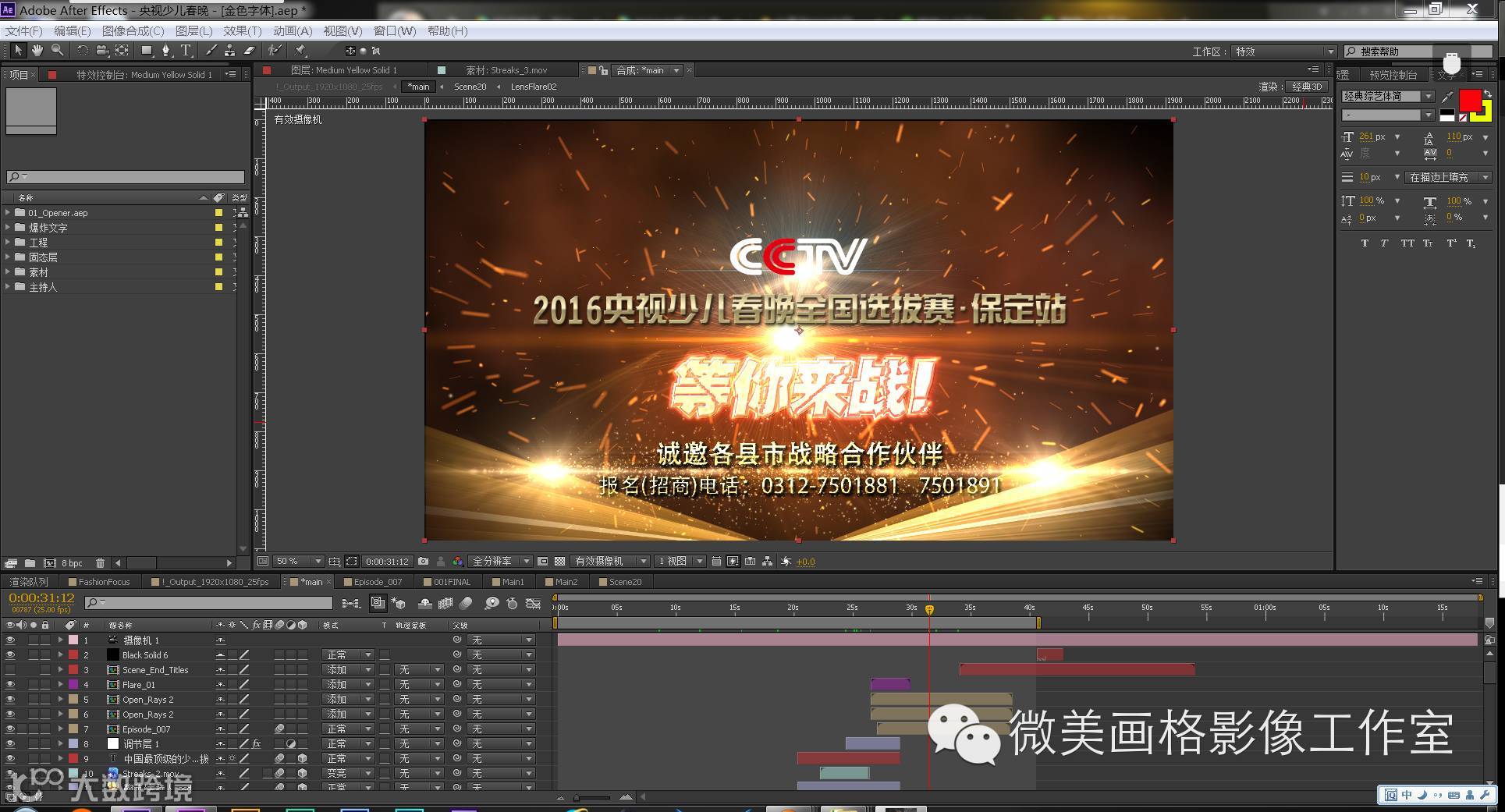Show the Scene_End_Titles layer

click(10, 669)
